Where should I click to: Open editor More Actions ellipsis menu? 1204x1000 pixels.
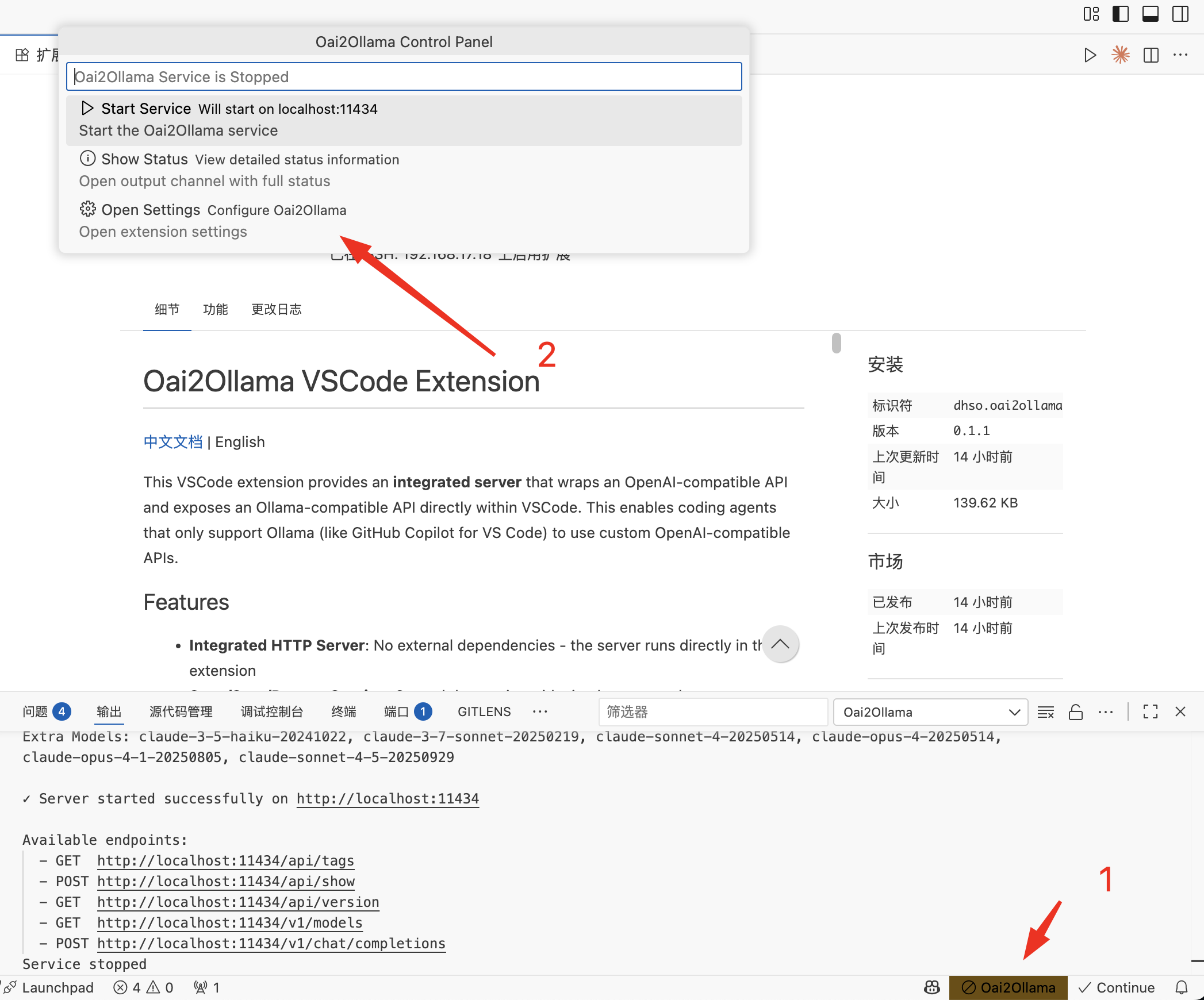coord(1180,55)
